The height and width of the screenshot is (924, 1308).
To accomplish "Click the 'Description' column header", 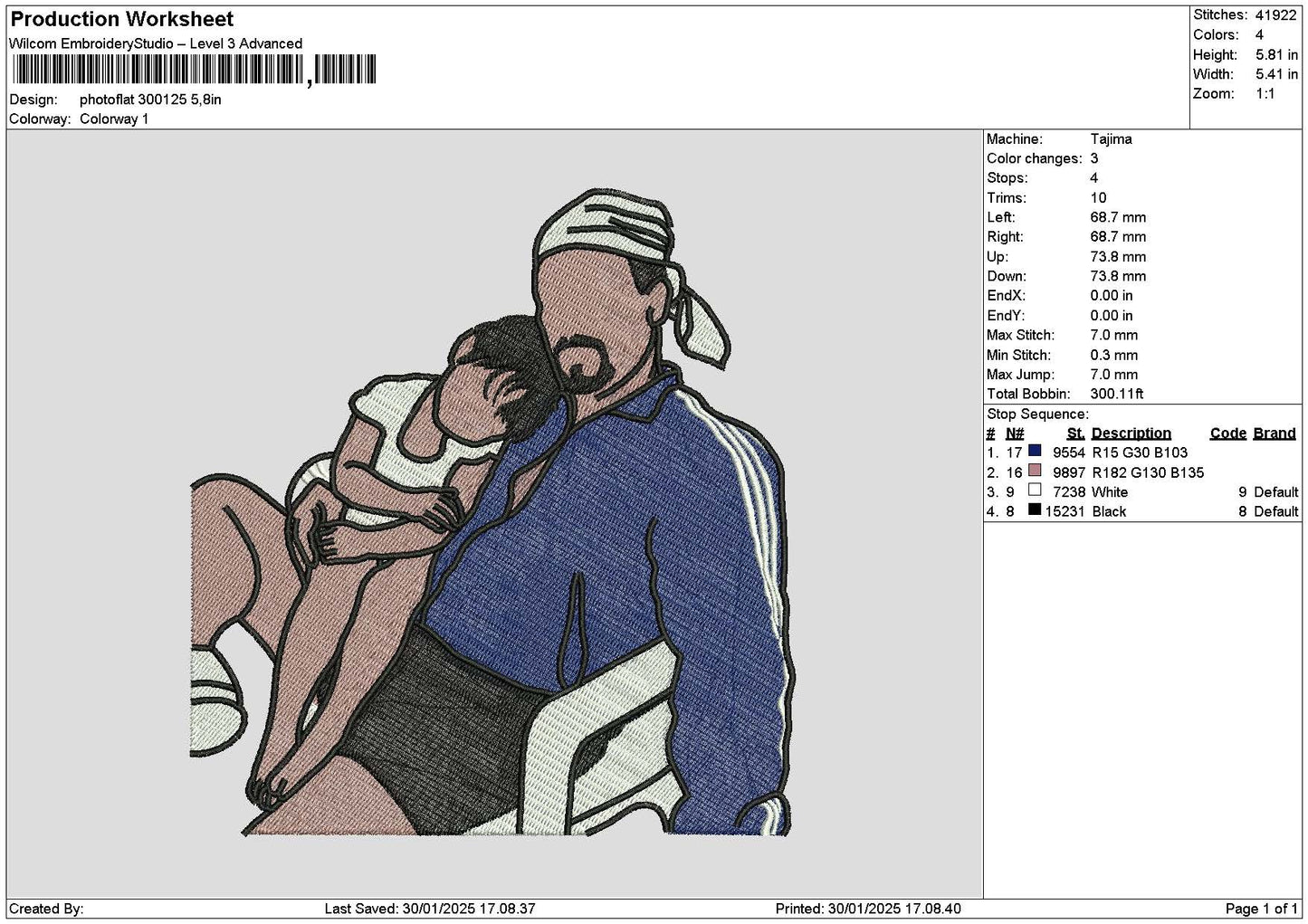I will 1131,433.
